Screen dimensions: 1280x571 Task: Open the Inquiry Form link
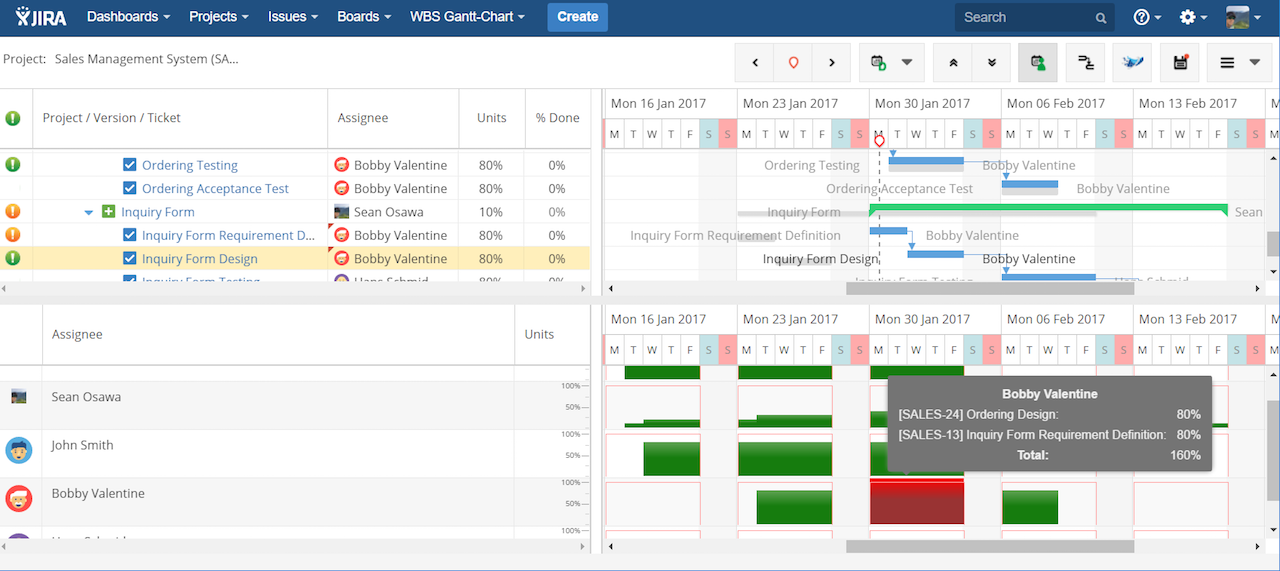coord(158,212)
